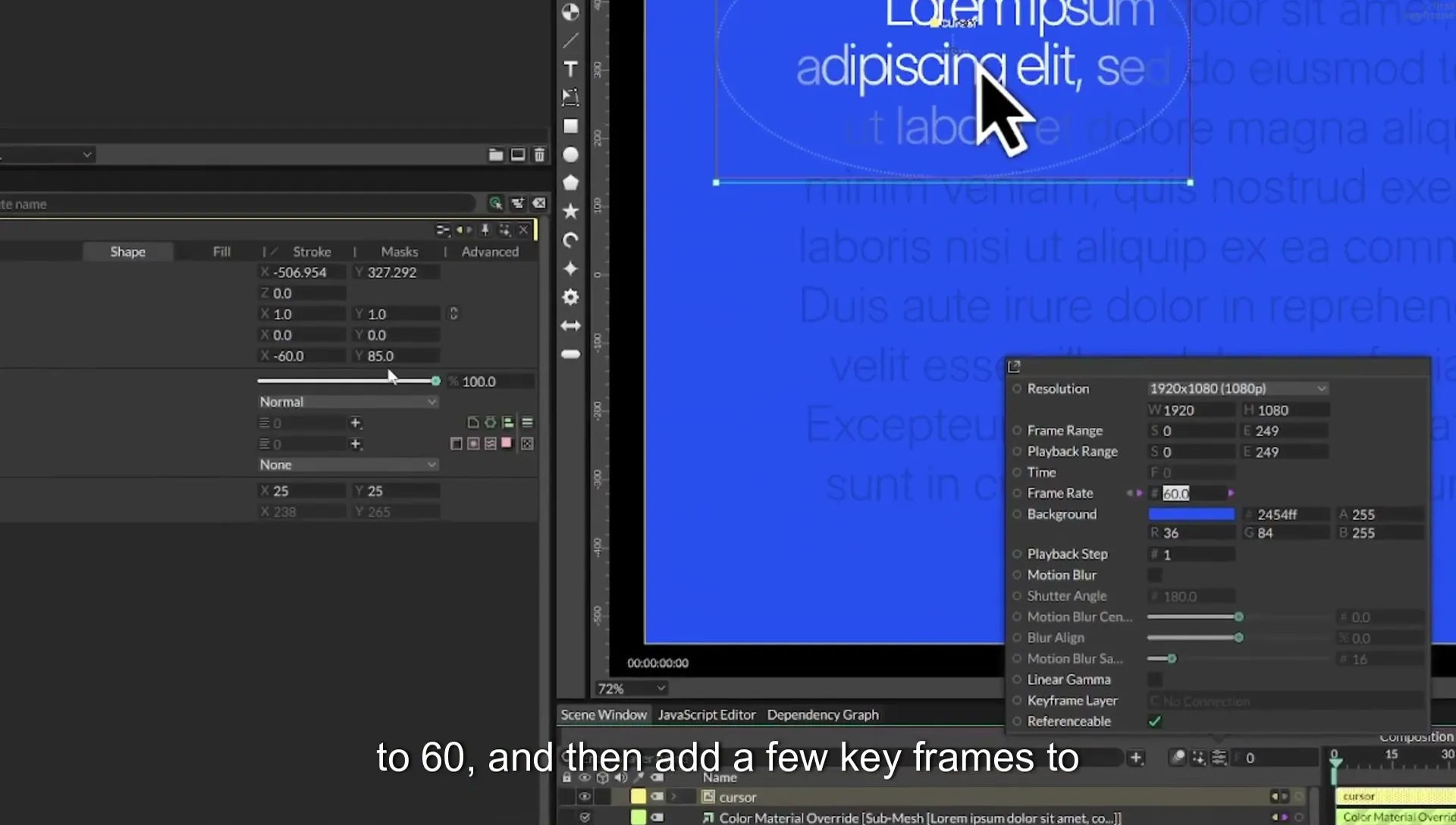
Task: Open the dropdown above the filter bar
Action: click(x=47, y=155)
